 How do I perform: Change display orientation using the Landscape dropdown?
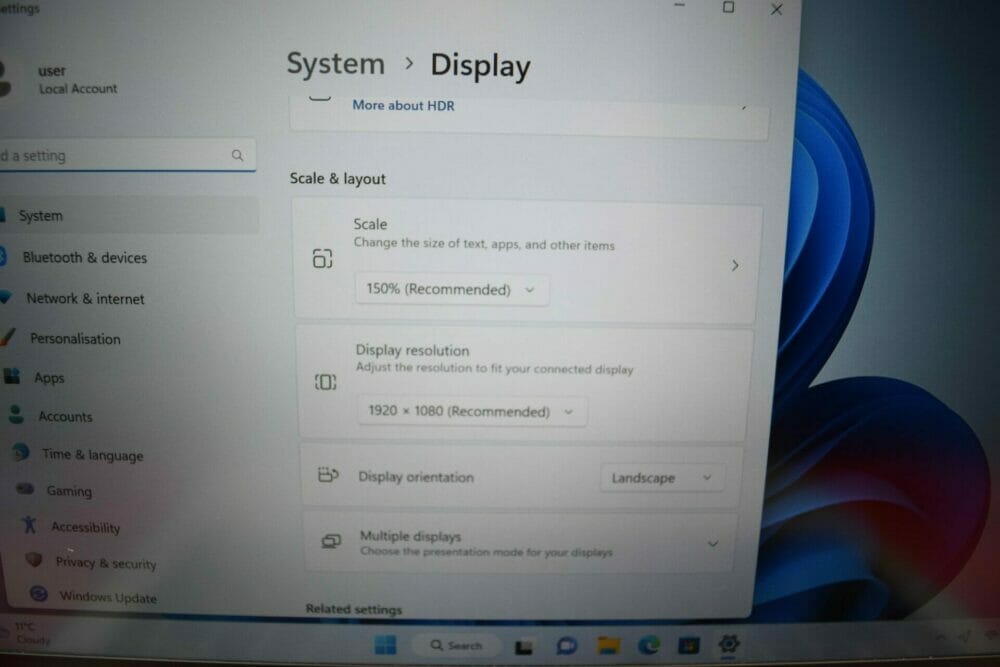tap(661, 478)
